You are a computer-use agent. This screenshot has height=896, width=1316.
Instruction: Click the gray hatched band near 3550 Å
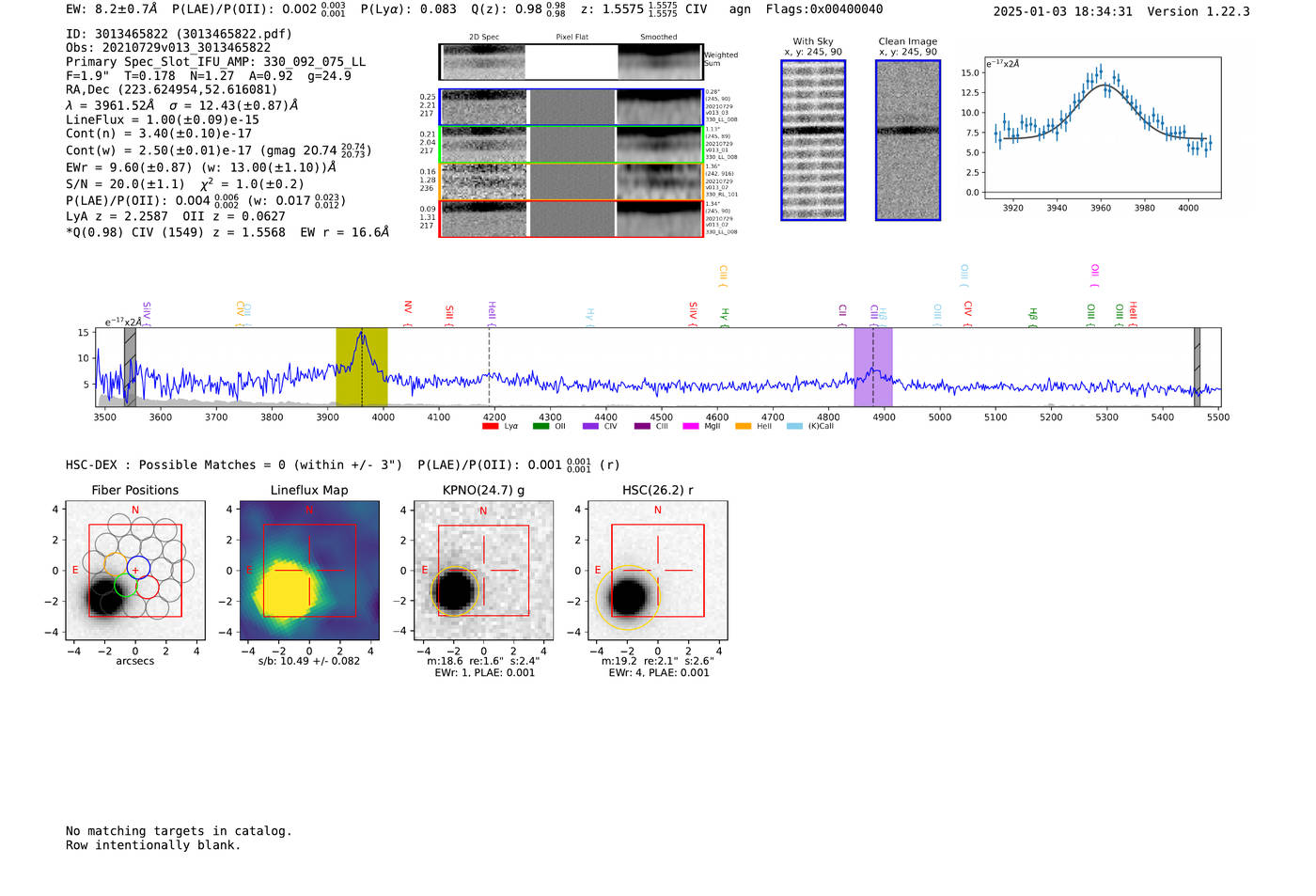[x=130, y=367]
